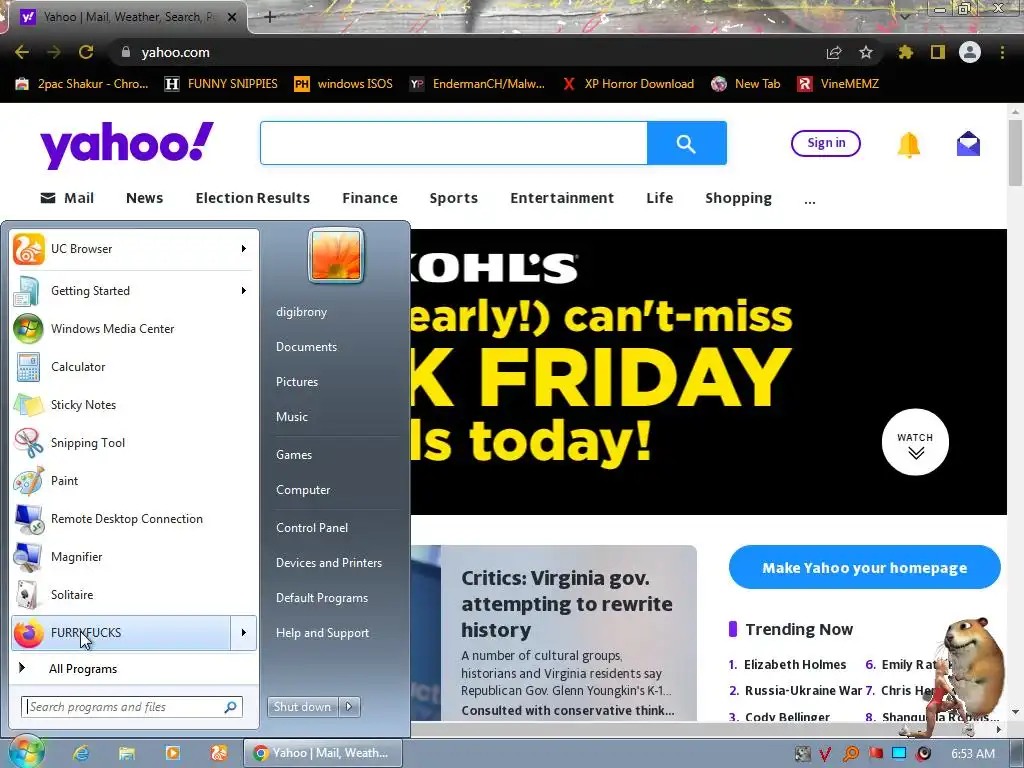Click the Sign in button
Image resolution: width=1024 pixels, height=768 pixels.
coord(826,143)
